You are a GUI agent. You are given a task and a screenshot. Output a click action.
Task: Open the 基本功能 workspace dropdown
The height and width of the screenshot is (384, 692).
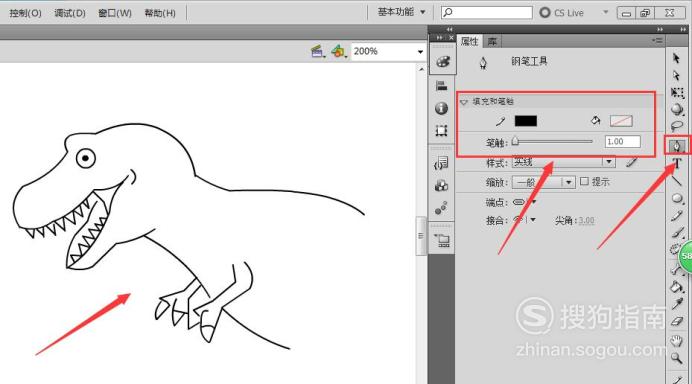pos(401,12)
